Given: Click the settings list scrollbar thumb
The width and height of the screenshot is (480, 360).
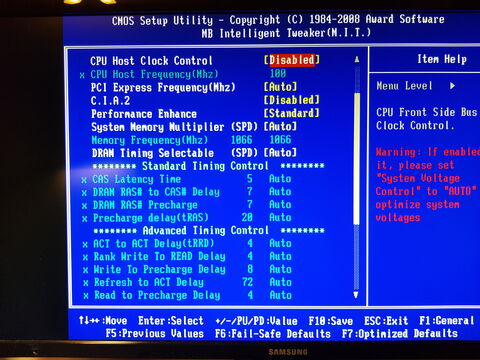Looking at the screenshot, I should pos(357,159).
